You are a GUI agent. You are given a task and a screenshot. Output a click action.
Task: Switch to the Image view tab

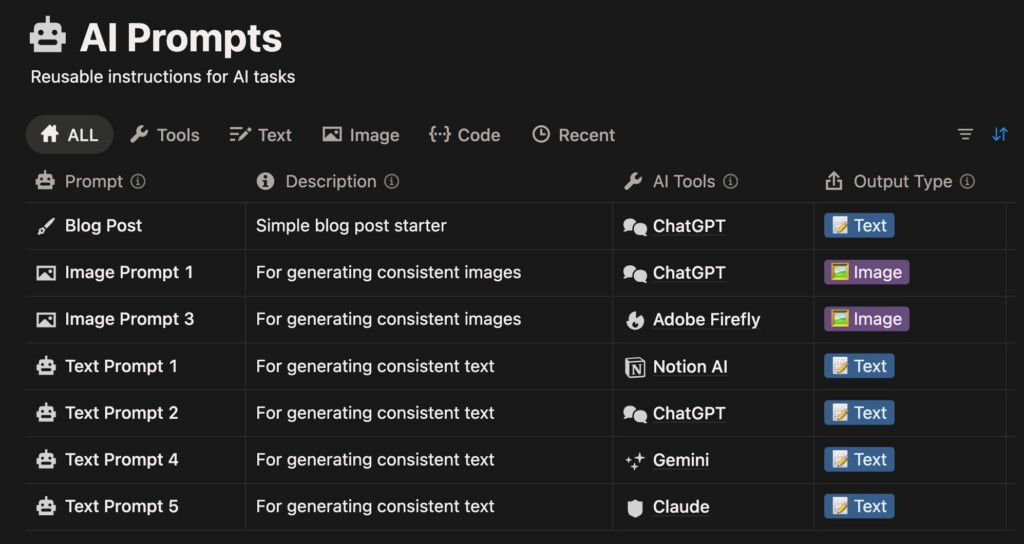(360, 135)
